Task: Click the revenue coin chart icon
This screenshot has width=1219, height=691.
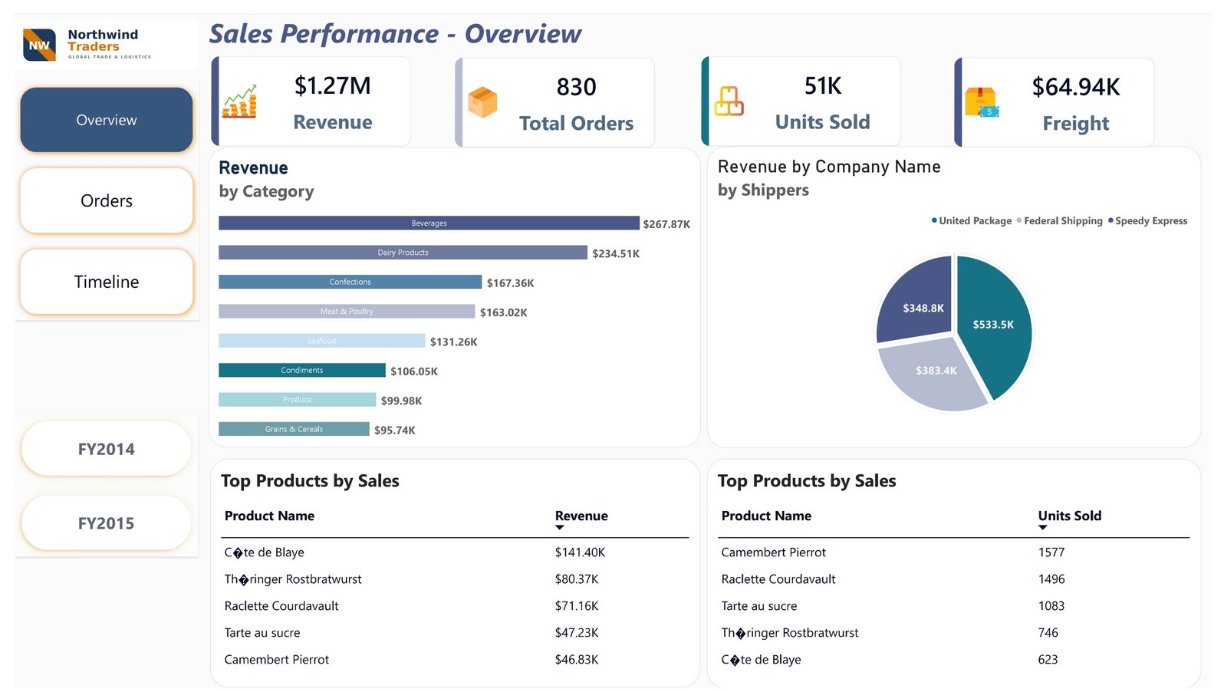Action: (239, 102)
